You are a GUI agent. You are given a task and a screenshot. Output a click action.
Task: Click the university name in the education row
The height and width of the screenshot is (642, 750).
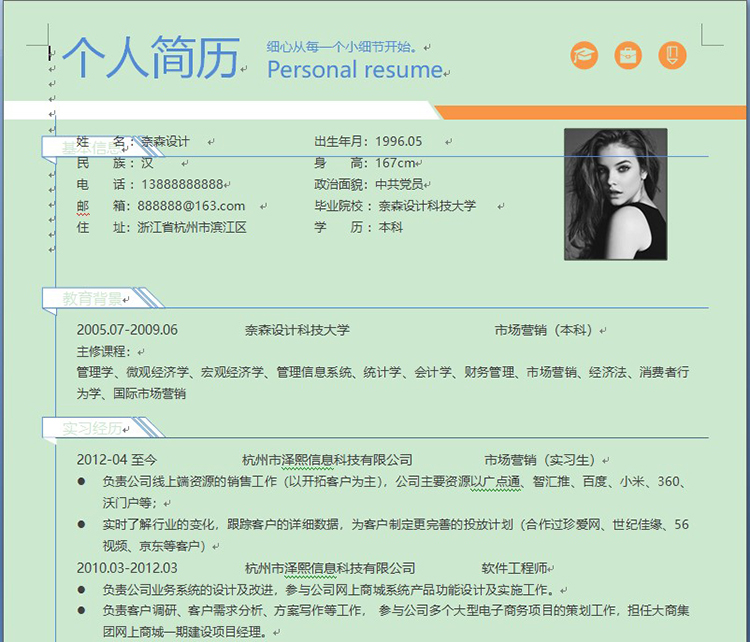(x=298, y=330)
